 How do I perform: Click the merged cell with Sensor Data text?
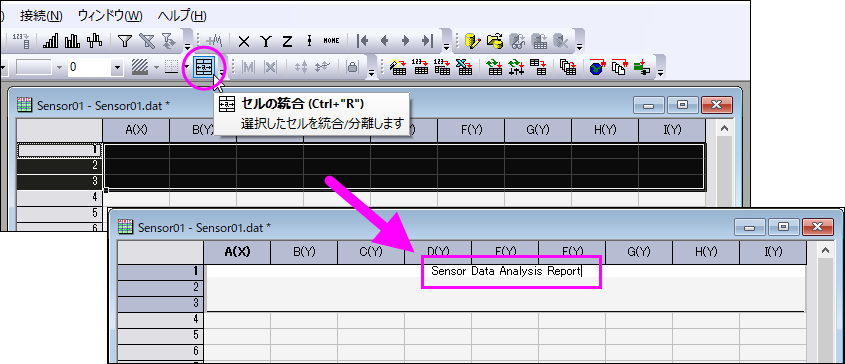click(x=505, y=288)
